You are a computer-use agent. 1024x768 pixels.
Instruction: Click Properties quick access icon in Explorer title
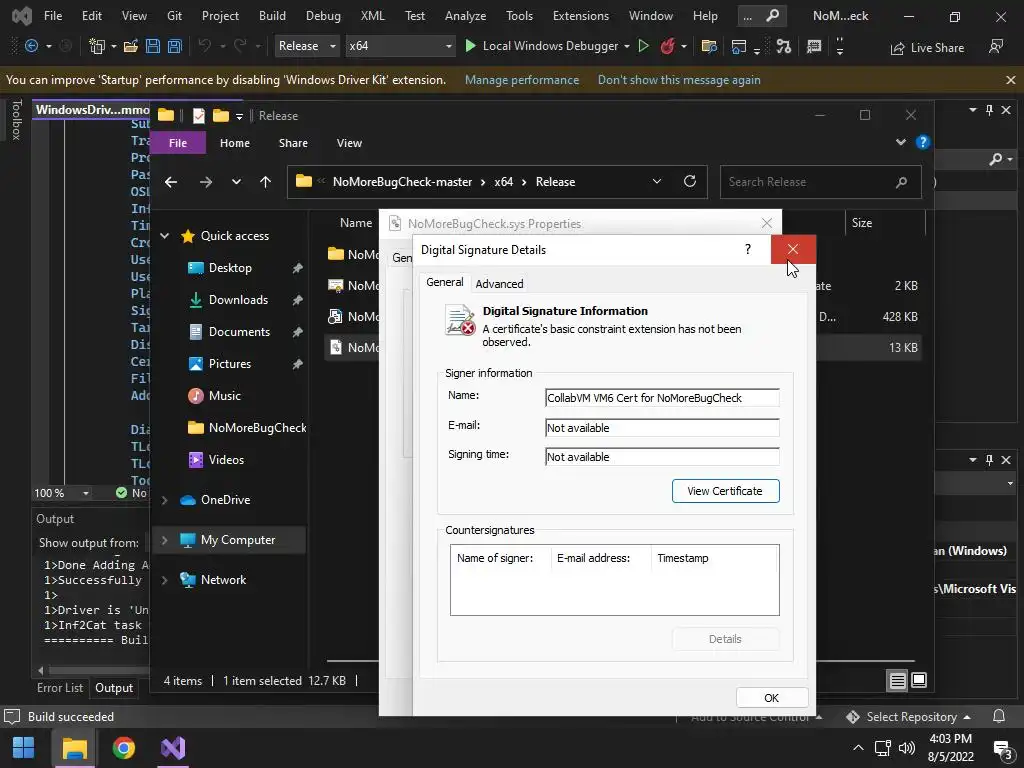(199, 116)
